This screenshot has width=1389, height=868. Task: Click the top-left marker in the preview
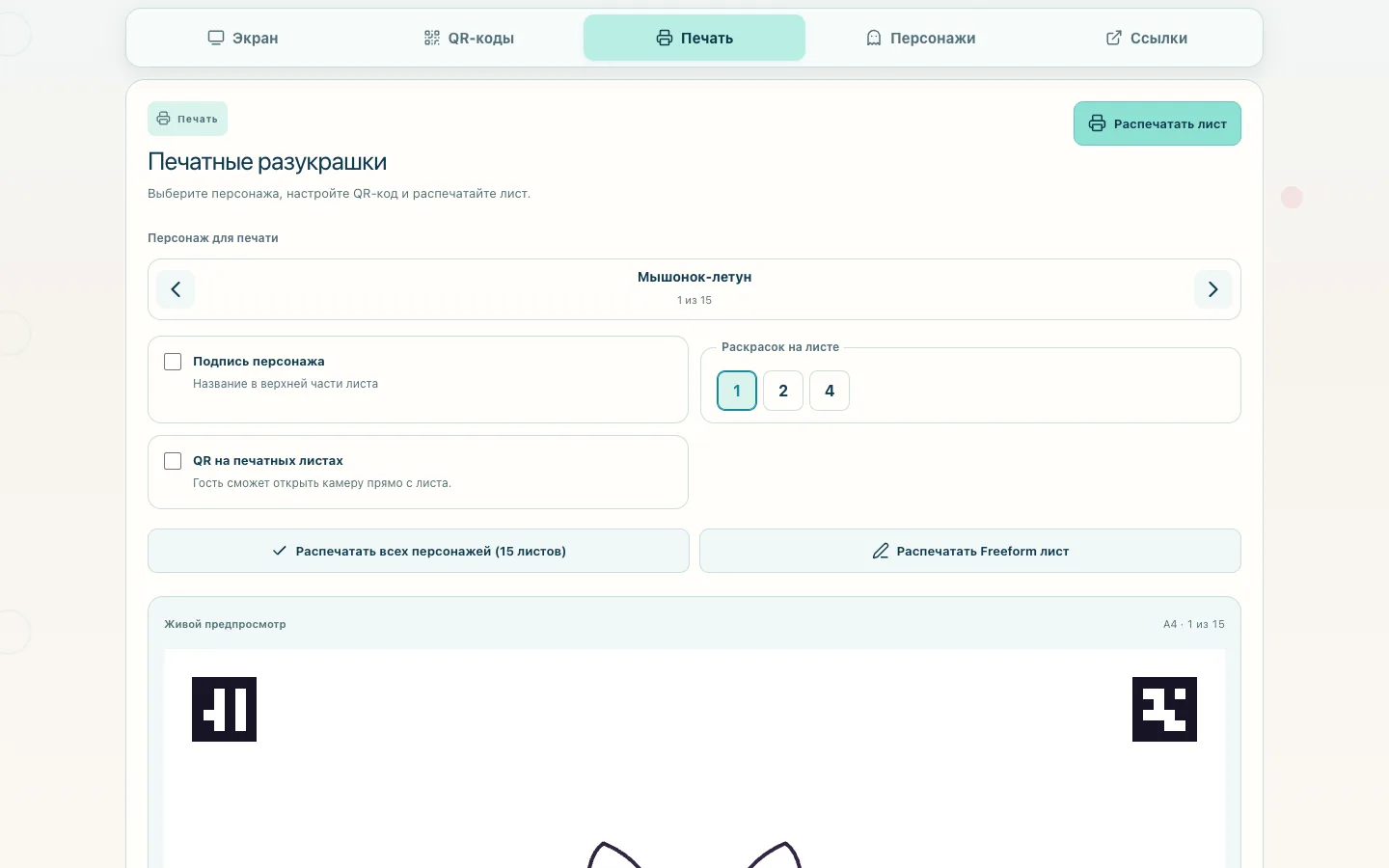click(x=224, y=709)
